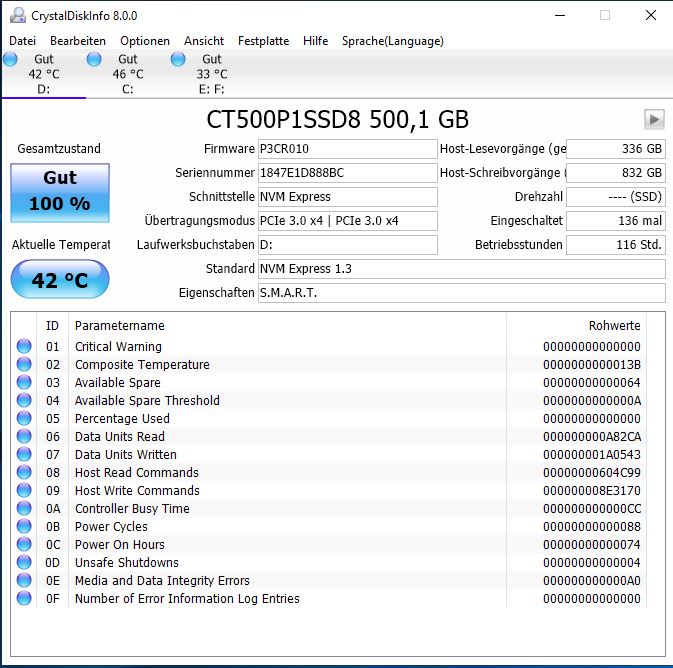Open the Sprache(Language) menu
This screenshot has height=668, width=673.
(x=393, y=41)
